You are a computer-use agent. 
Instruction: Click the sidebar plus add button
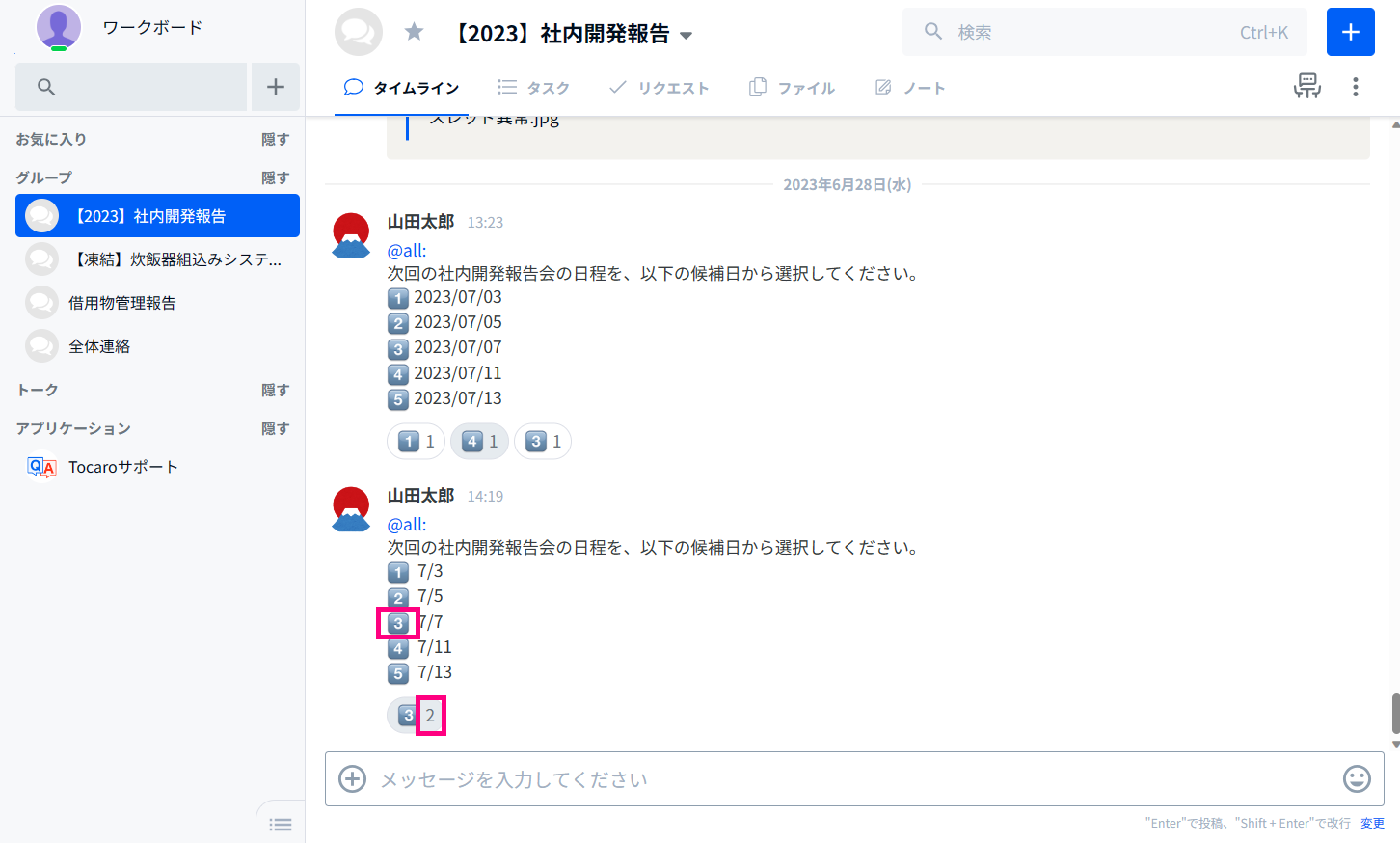276,87
